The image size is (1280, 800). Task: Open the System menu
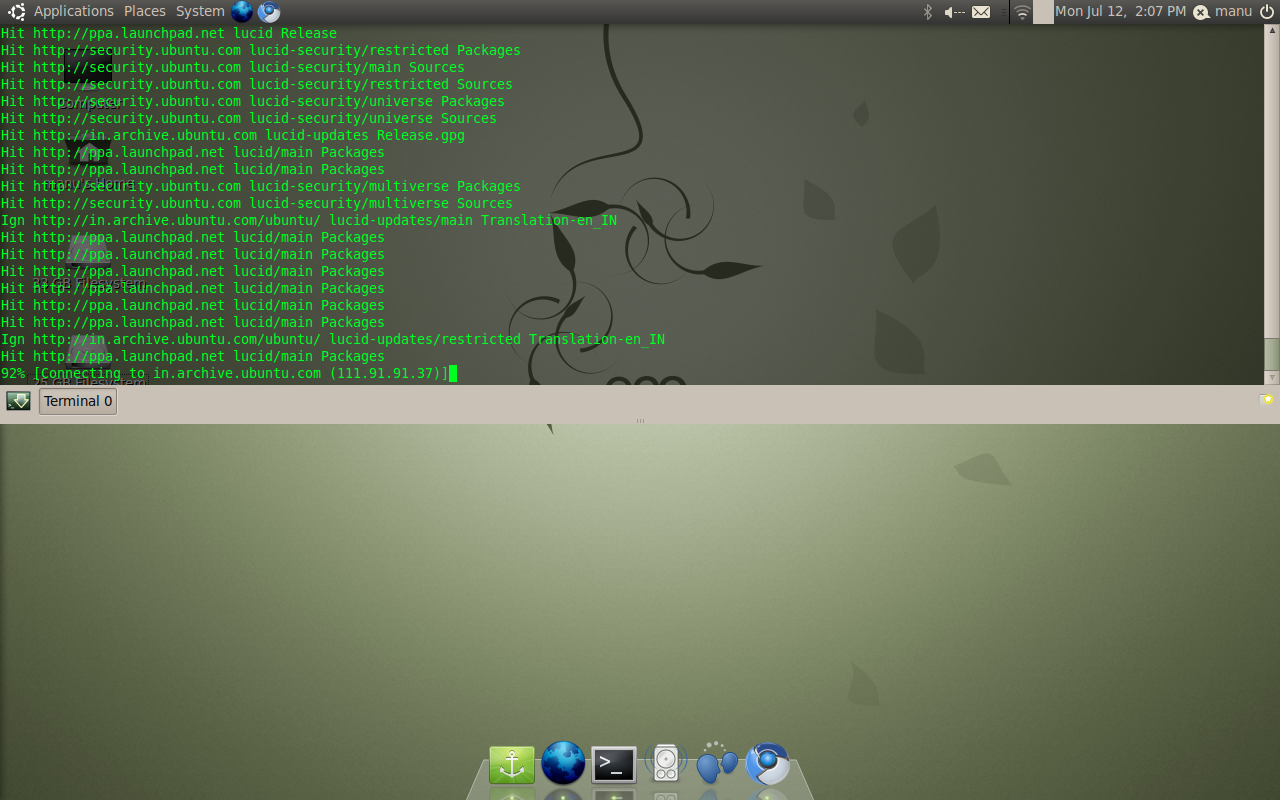199,11
